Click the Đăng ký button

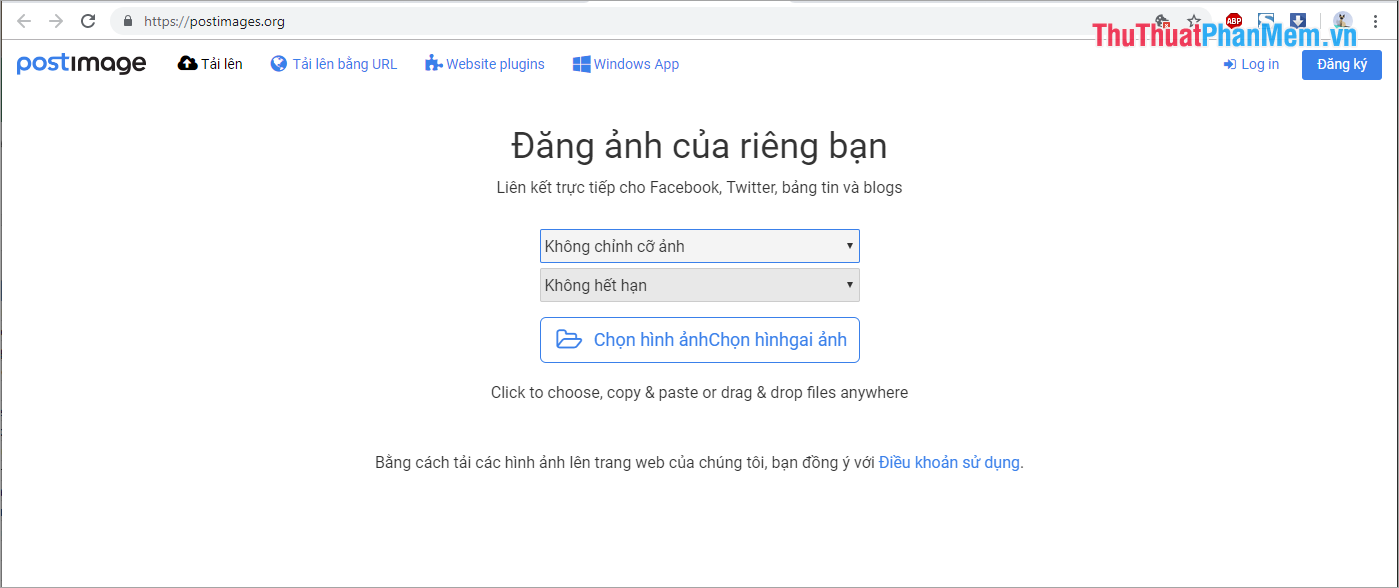pos(1341,64)
